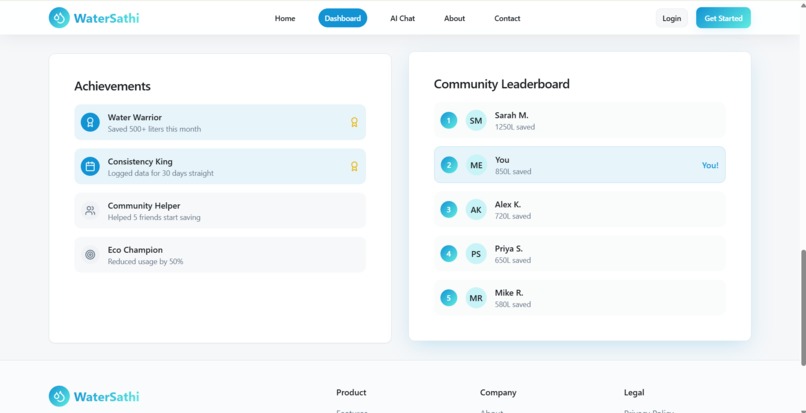
Task: Click the Achievements heading
Action: pyautogui.click(x=113, y=86)
